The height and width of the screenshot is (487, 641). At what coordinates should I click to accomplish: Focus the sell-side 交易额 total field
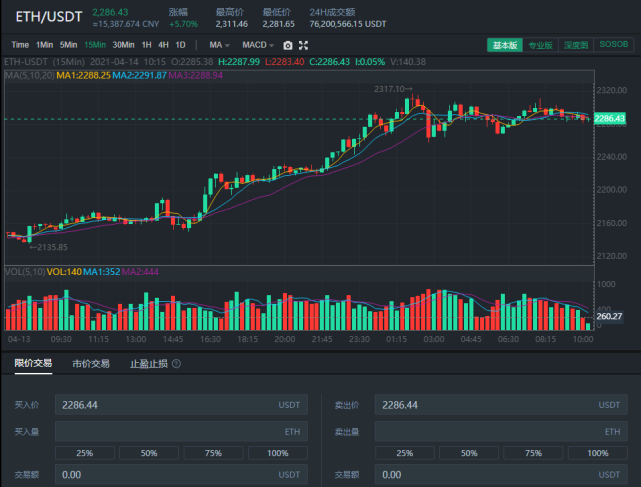[501, 474]
